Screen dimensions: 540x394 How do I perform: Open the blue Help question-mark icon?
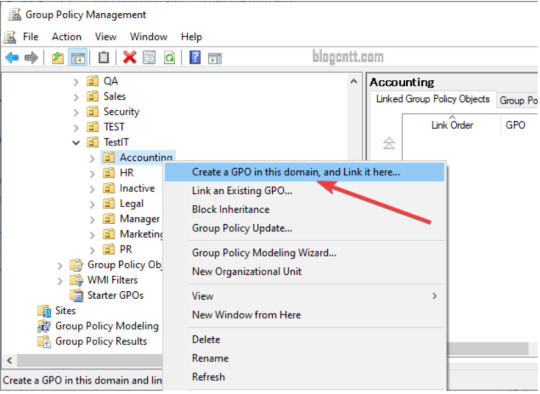tap(195, 57)
